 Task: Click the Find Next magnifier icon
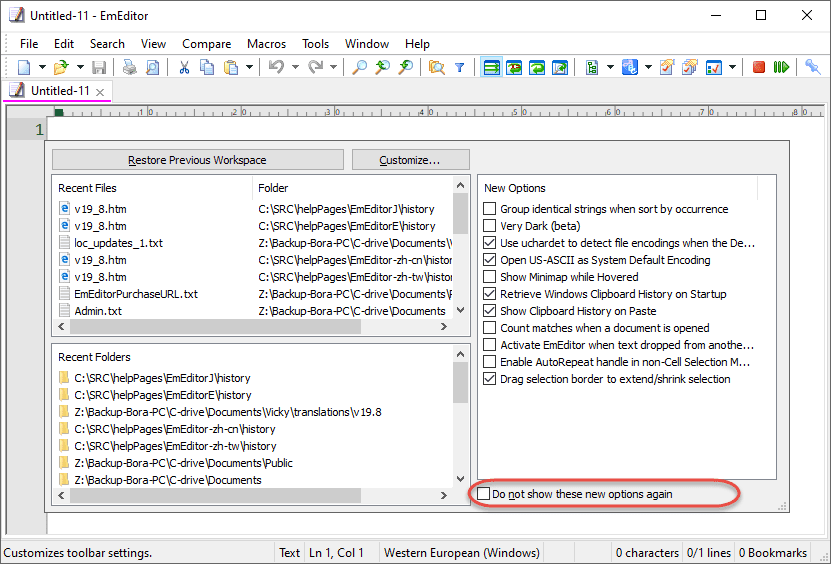(405, 67)
